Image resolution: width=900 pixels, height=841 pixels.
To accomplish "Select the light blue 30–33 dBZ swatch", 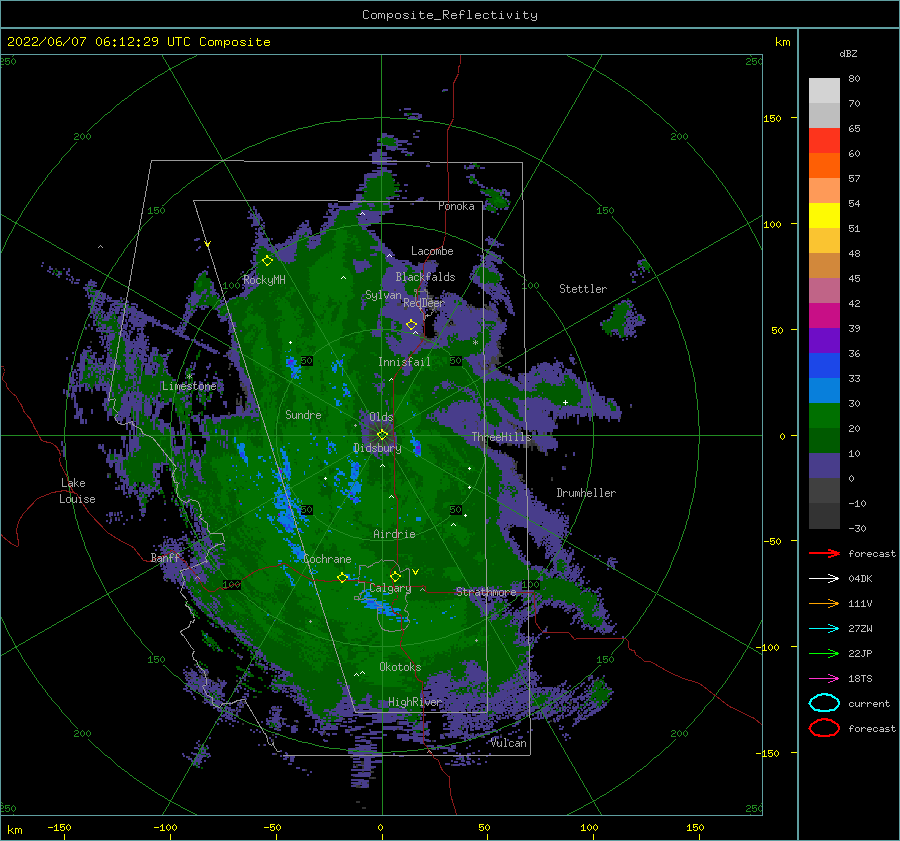I will [824, 390].
